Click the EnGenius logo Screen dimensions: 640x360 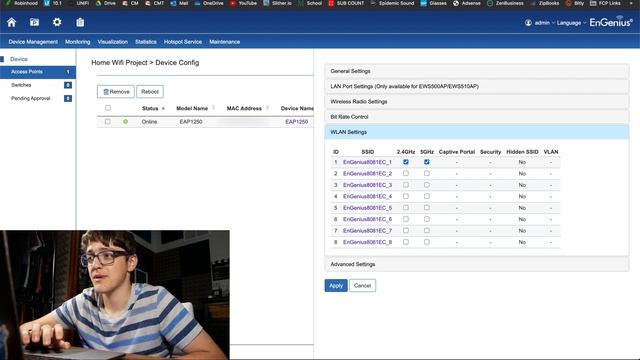point(611,22)
